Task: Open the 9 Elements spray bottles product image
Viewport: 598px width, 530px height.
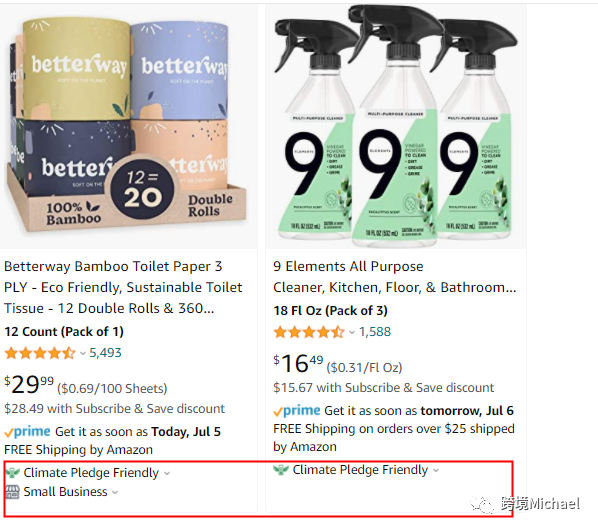Action: (x=396, y=127)
